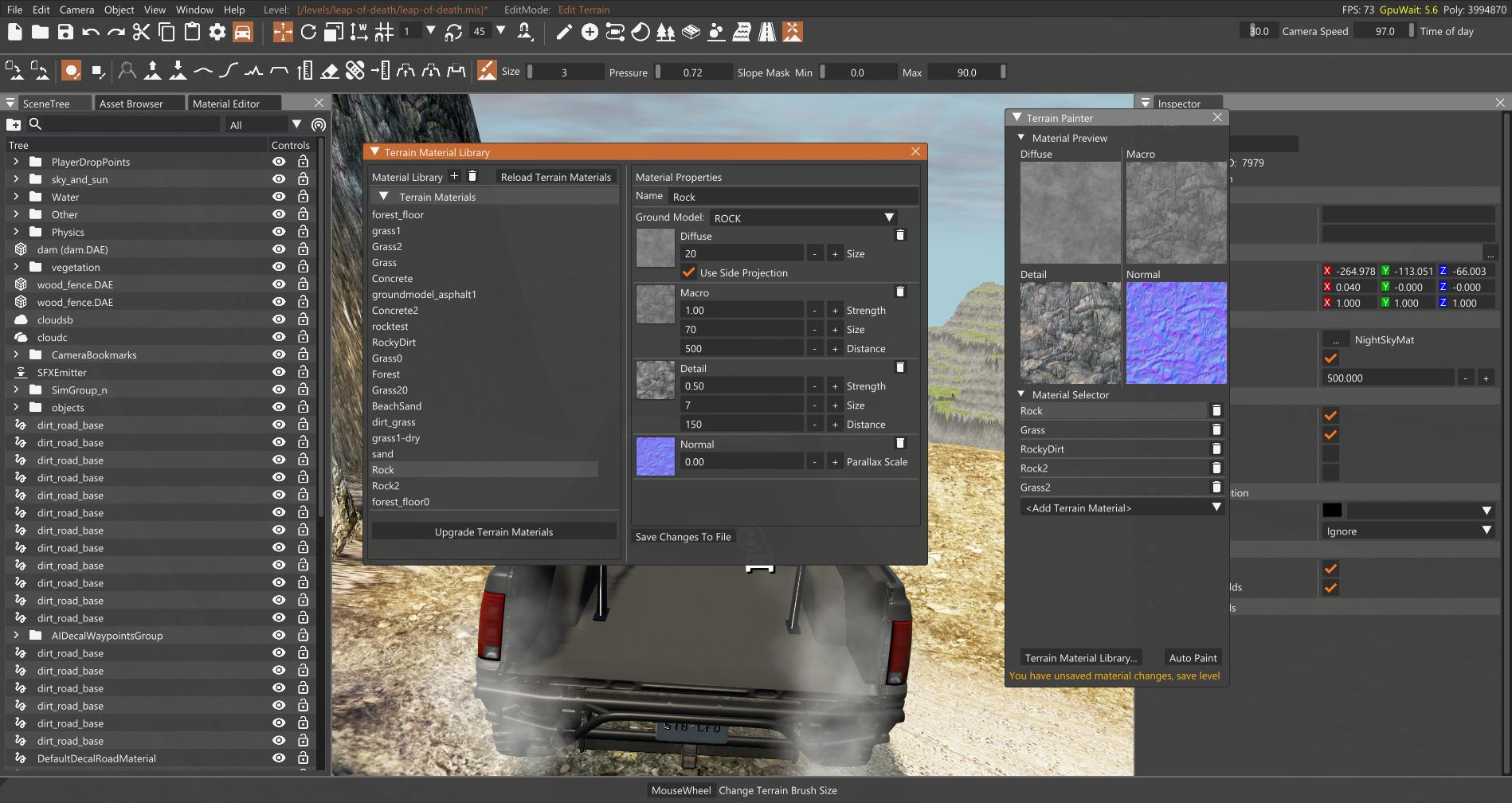Screen dimensions: 1512x803
Task: Select the eraser terrain tool
Action: [x=330, y=72]
